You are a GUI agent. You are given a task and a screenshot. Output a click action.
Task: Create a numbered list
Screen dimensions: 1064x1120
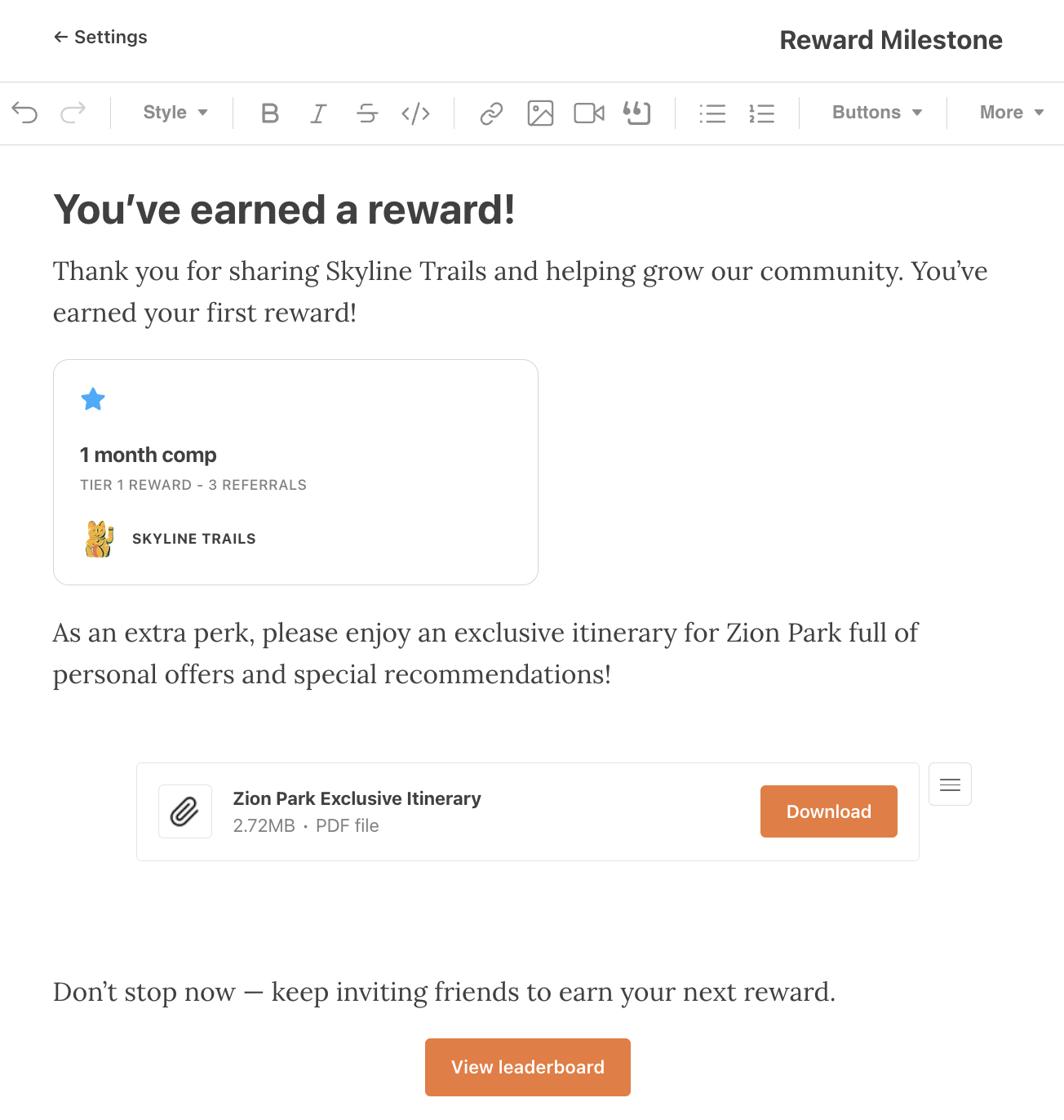click(x=761, y=113)
